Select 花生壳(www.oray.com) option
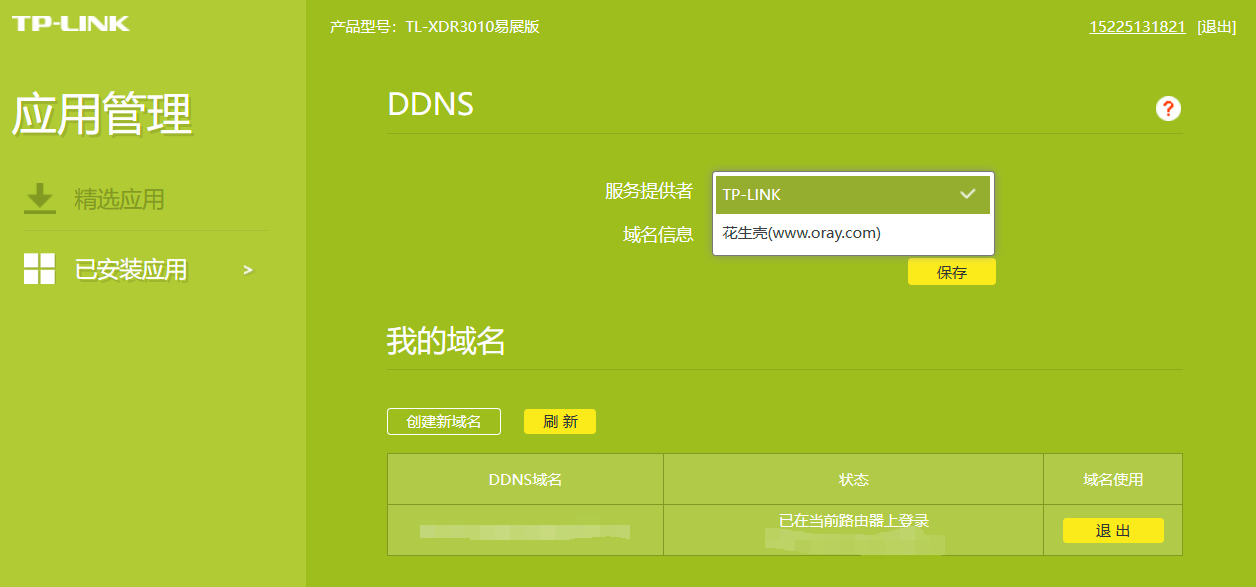Image resolution: width=1256 pixels, height=587 pixels. (x=853, y=233)
